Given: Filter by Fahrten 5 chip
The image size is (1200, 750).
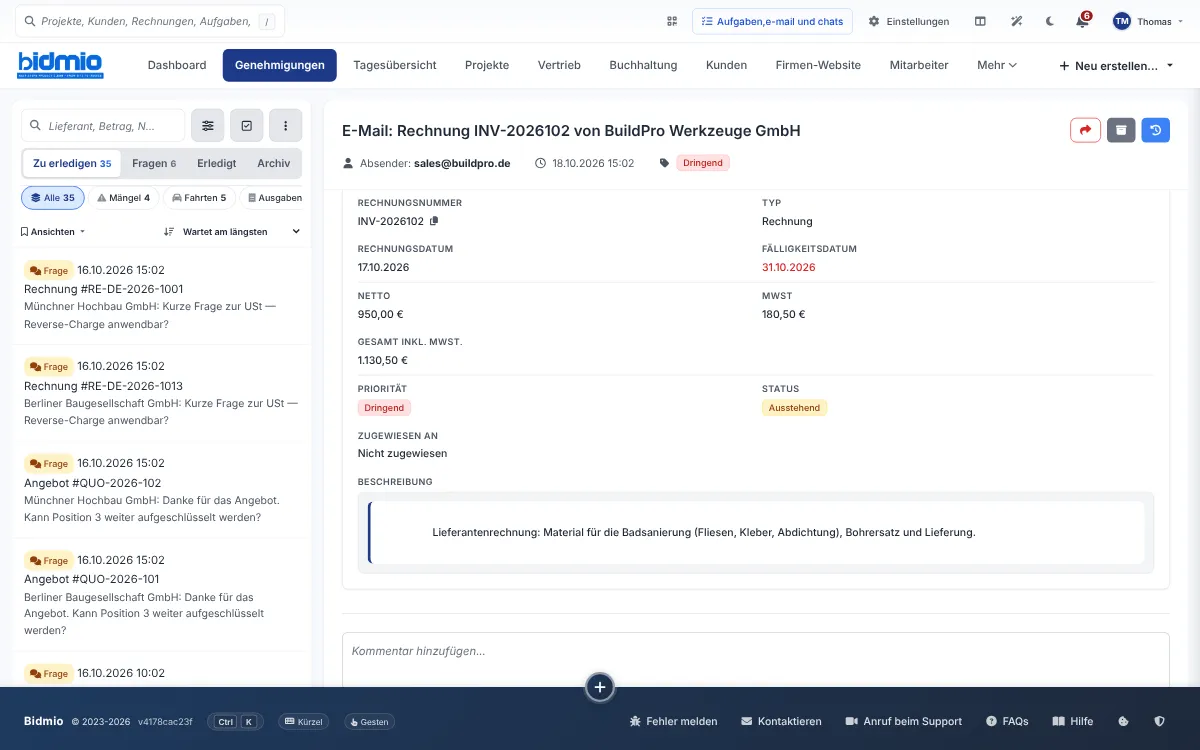Looking at the screenshot, I should tap(200, 198).
